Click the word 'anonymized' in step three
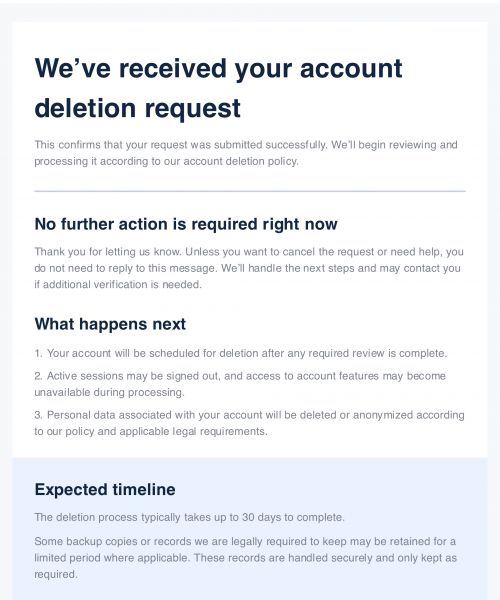Image resolution: width=500 pixels, height=600 pixels. click(383, 415)
